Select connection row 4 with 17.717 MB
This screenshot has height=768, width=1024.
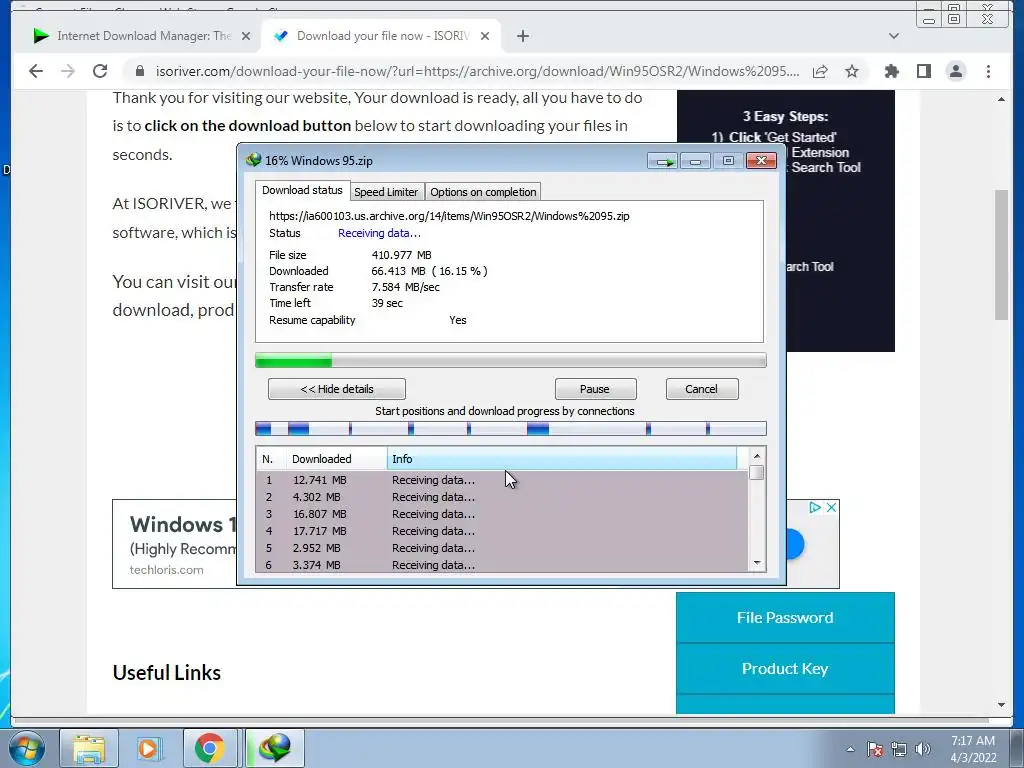[502, 531]
